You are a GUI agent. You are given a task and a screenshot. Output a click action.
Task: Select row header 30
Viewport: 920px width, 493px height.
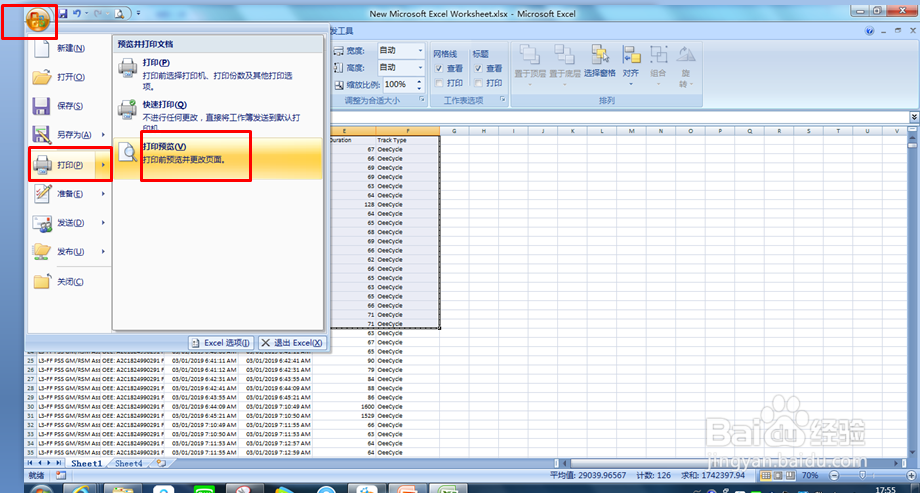click(x=31, y=406)
